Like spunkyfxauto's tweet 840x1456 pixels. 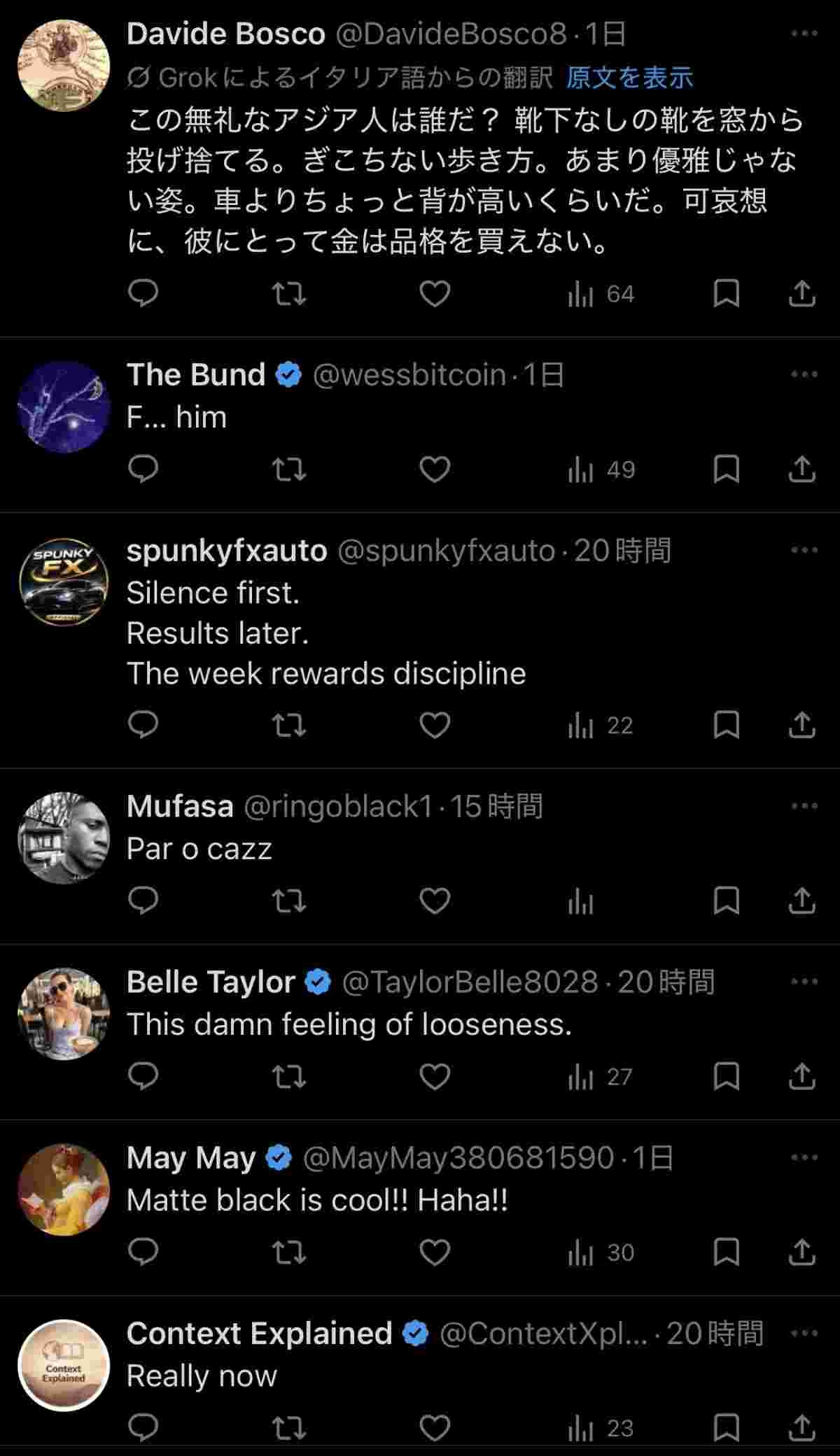[434, 726]
